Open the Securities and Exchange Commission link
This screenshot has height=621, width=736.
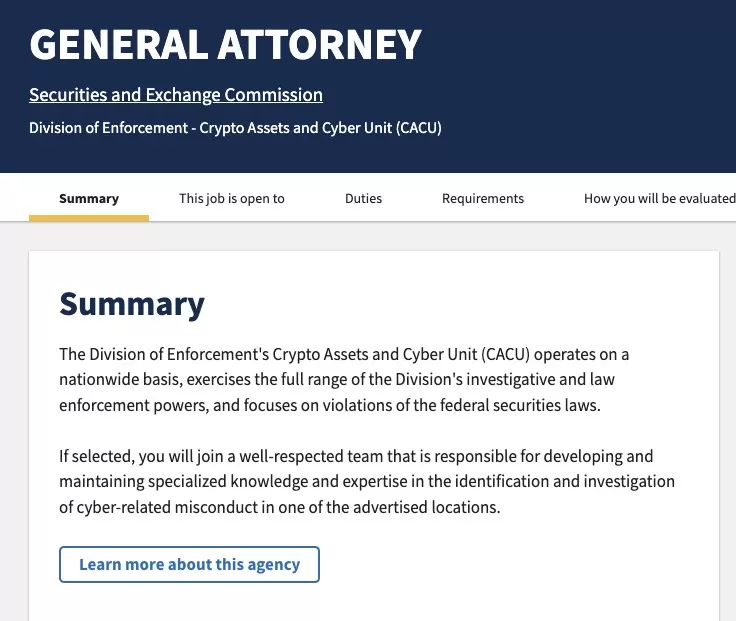[176, 95]
